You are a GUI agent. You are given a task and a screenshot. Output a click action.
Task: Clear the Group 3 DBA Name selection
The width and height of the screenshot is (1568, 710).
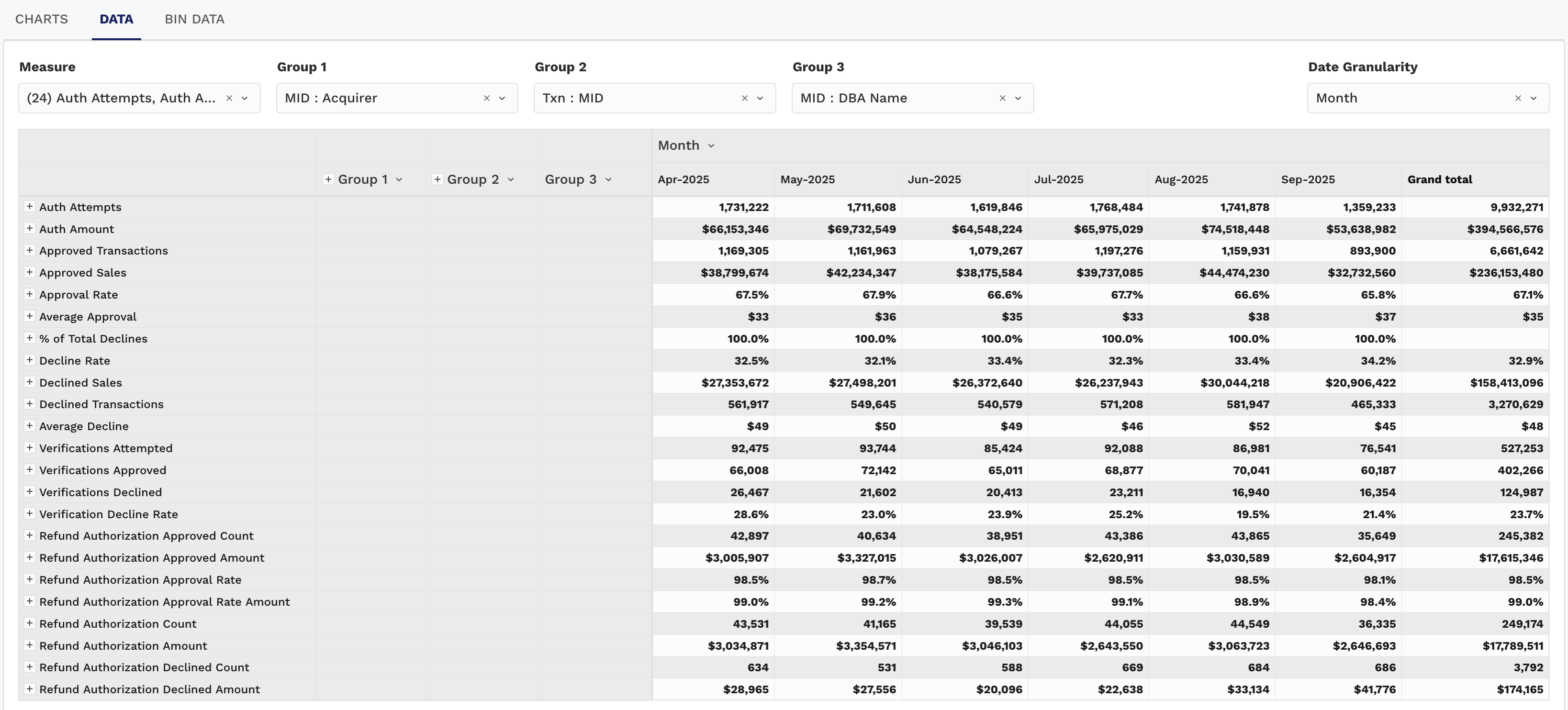1002,98
